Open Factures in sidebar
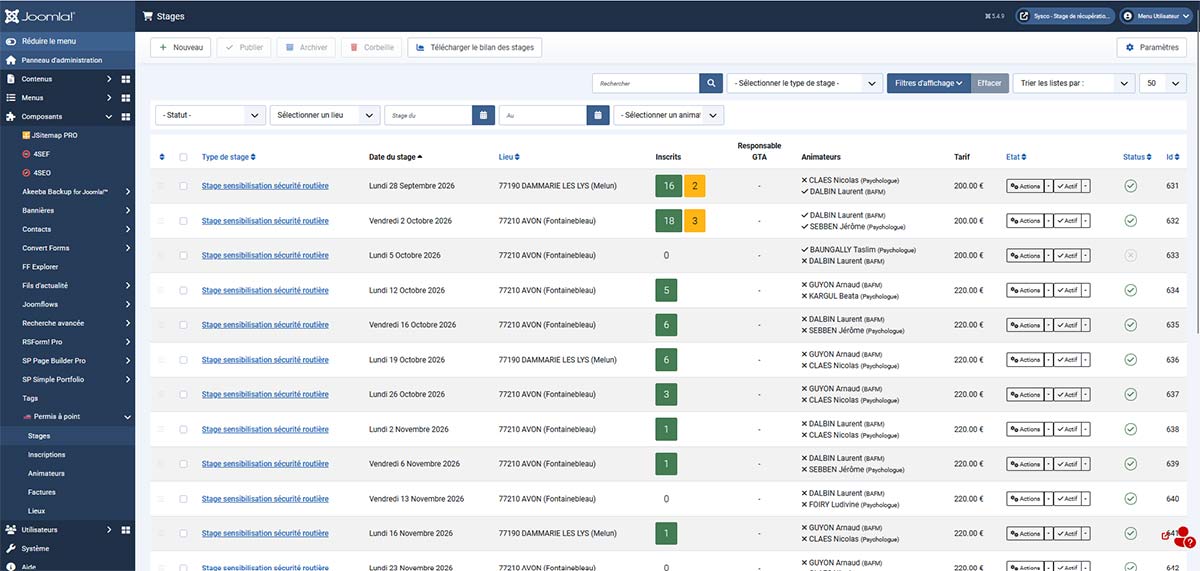 coord(42,492)
